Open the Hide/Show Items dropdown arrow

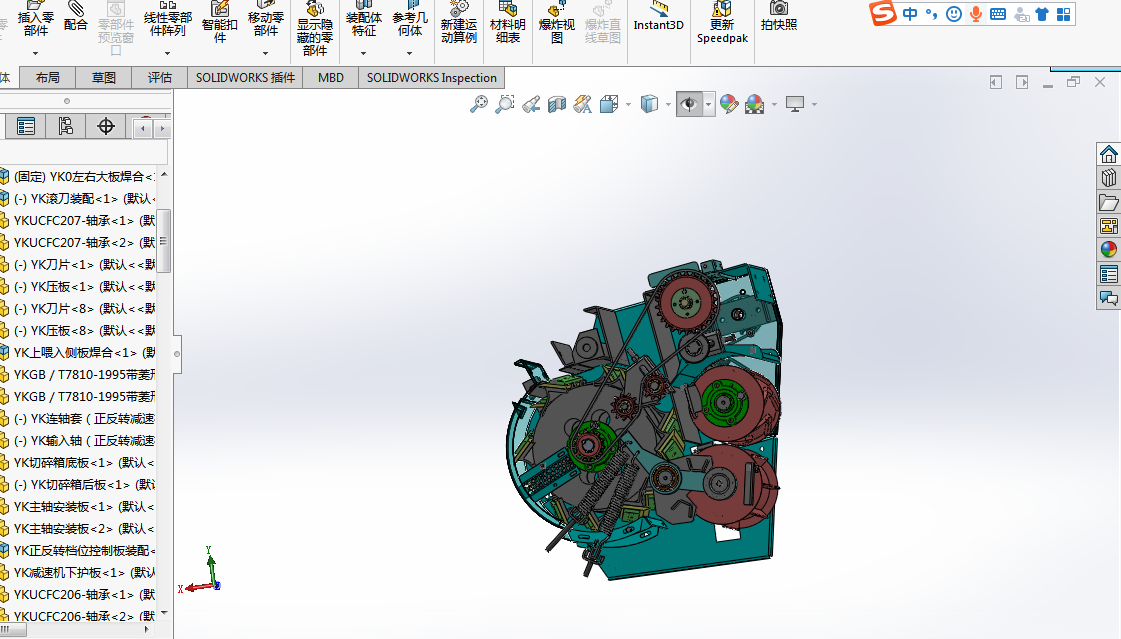(708, 104)
